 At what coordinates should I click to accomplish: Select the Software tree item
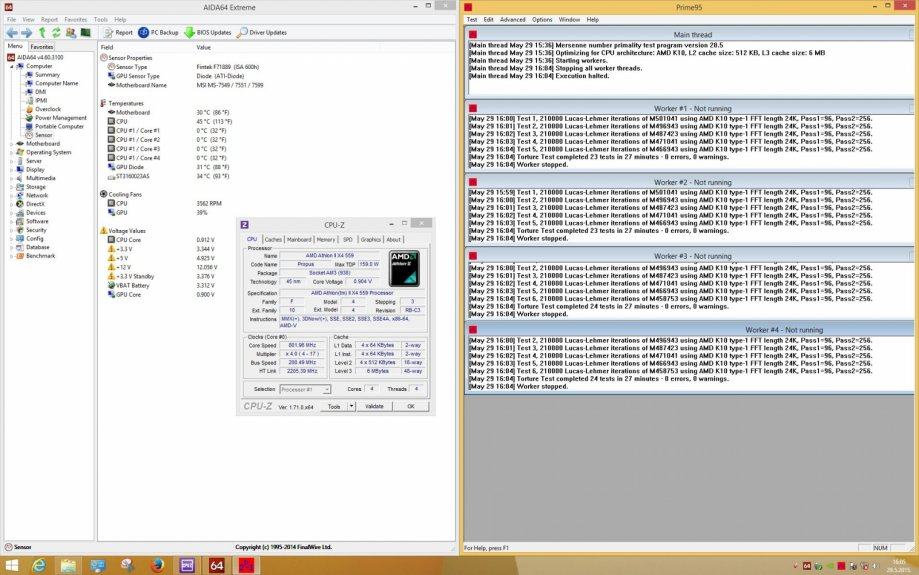tap(37, 222)
